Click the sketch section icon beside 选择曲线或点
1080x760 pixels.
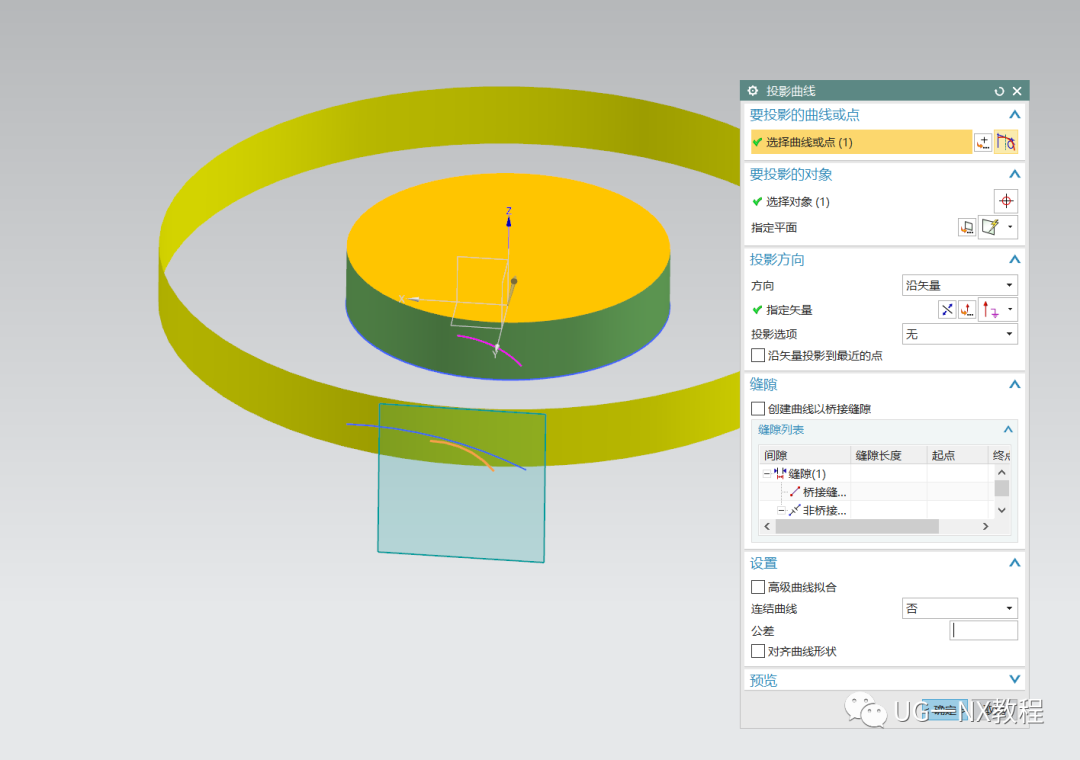(983, 143)
